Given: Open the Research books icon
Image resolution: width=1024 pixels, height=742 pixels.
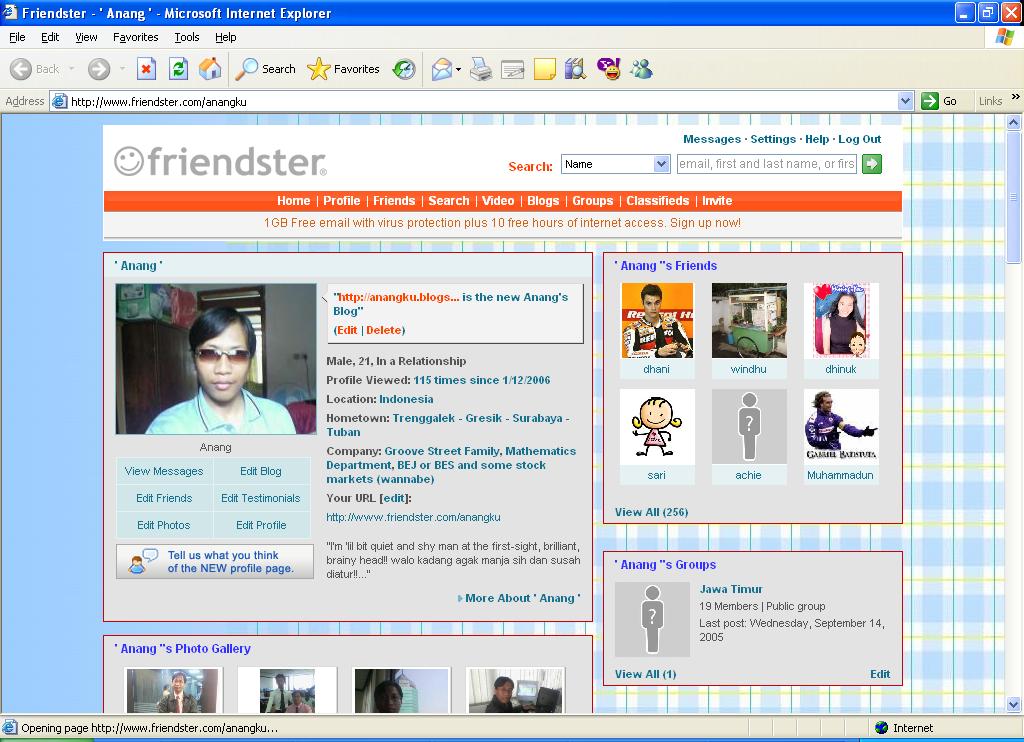Looking at the screenshot, I should tap(575, 69).
